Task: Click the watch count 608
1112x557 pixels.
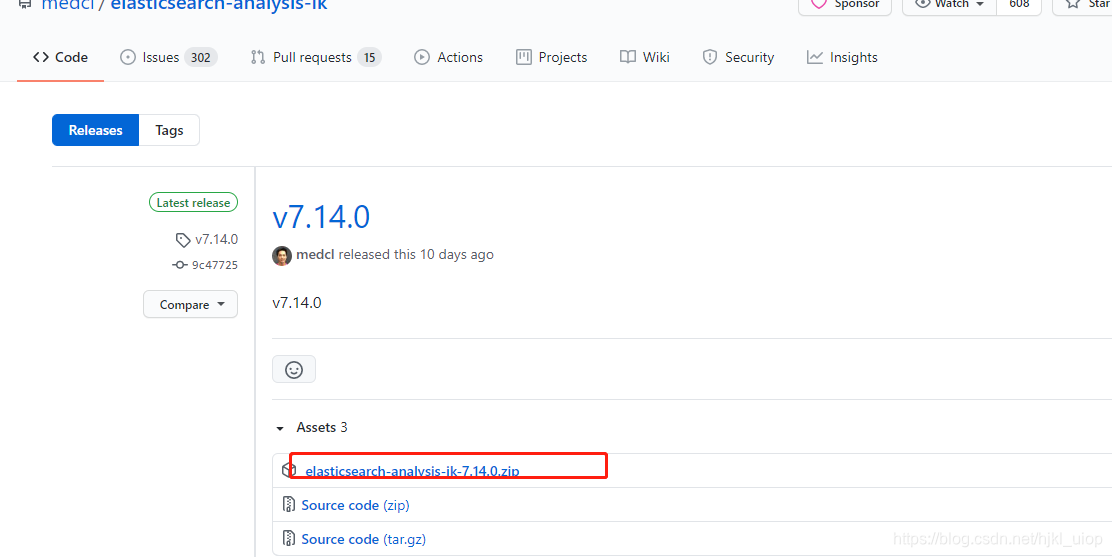Action: point(1019,4)
